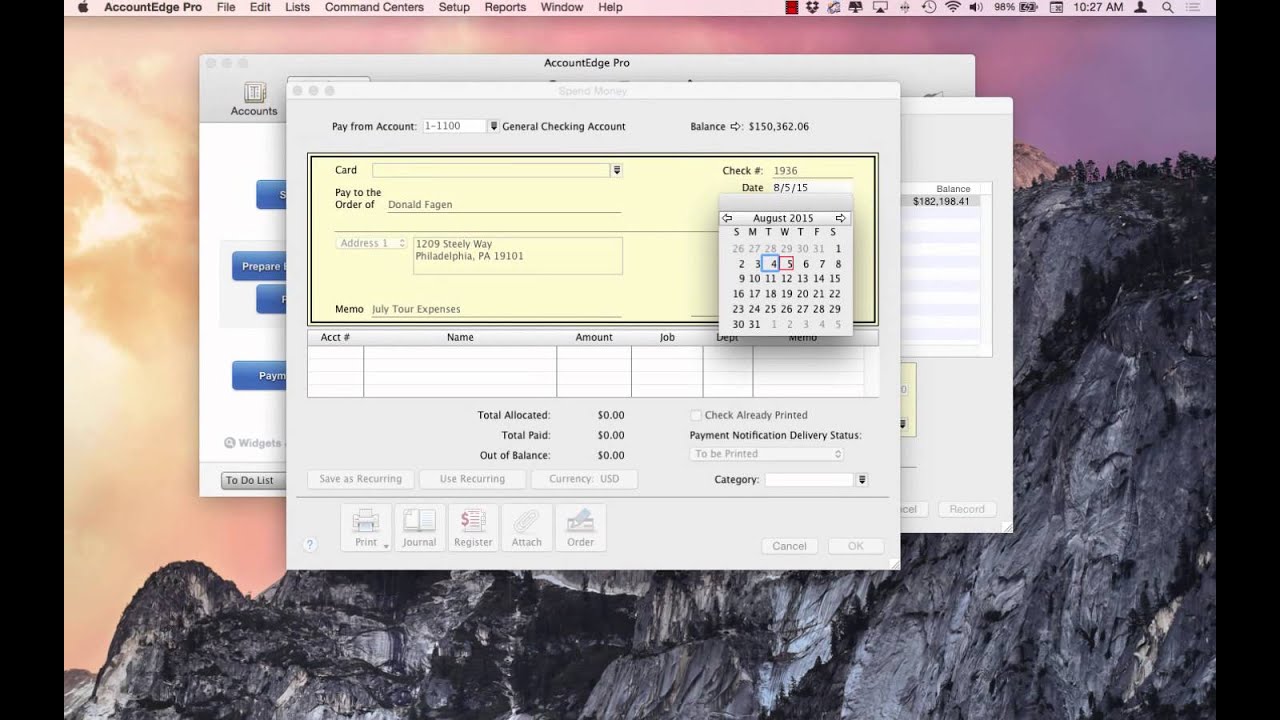The height and width of the screenshot is (720, 1280).
Task: Click the Memo field with July Tour Expenses
Action: pyautogui.click(x=496, y=309)
